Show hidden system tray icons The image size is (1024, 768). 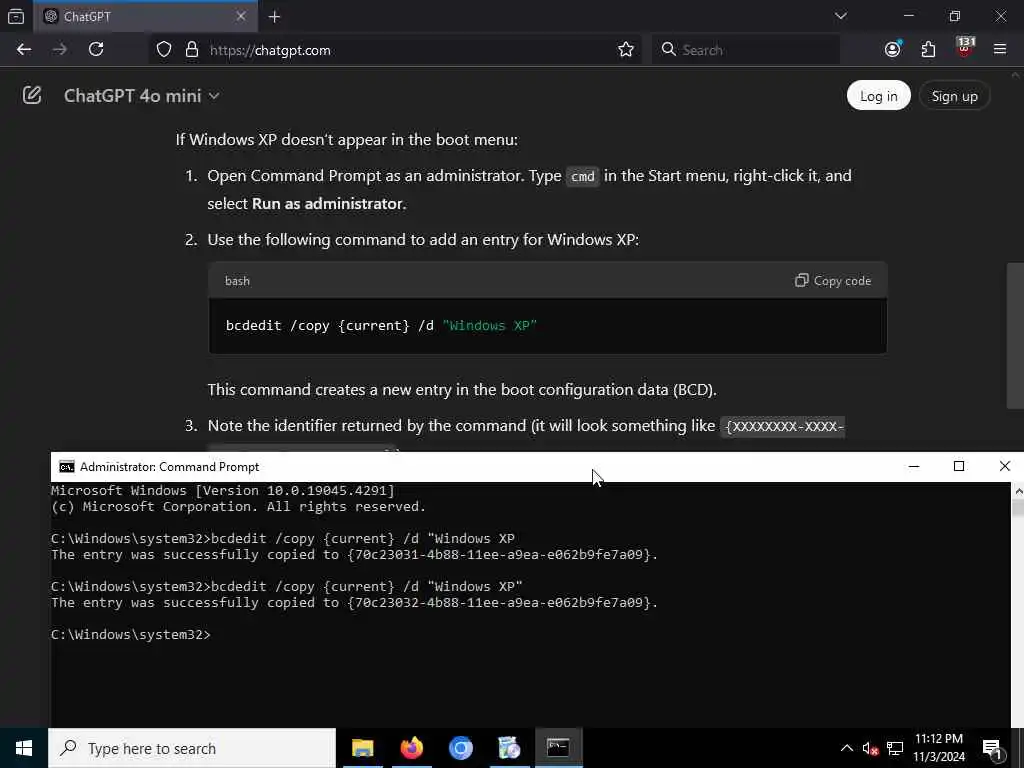coord(846,748)
